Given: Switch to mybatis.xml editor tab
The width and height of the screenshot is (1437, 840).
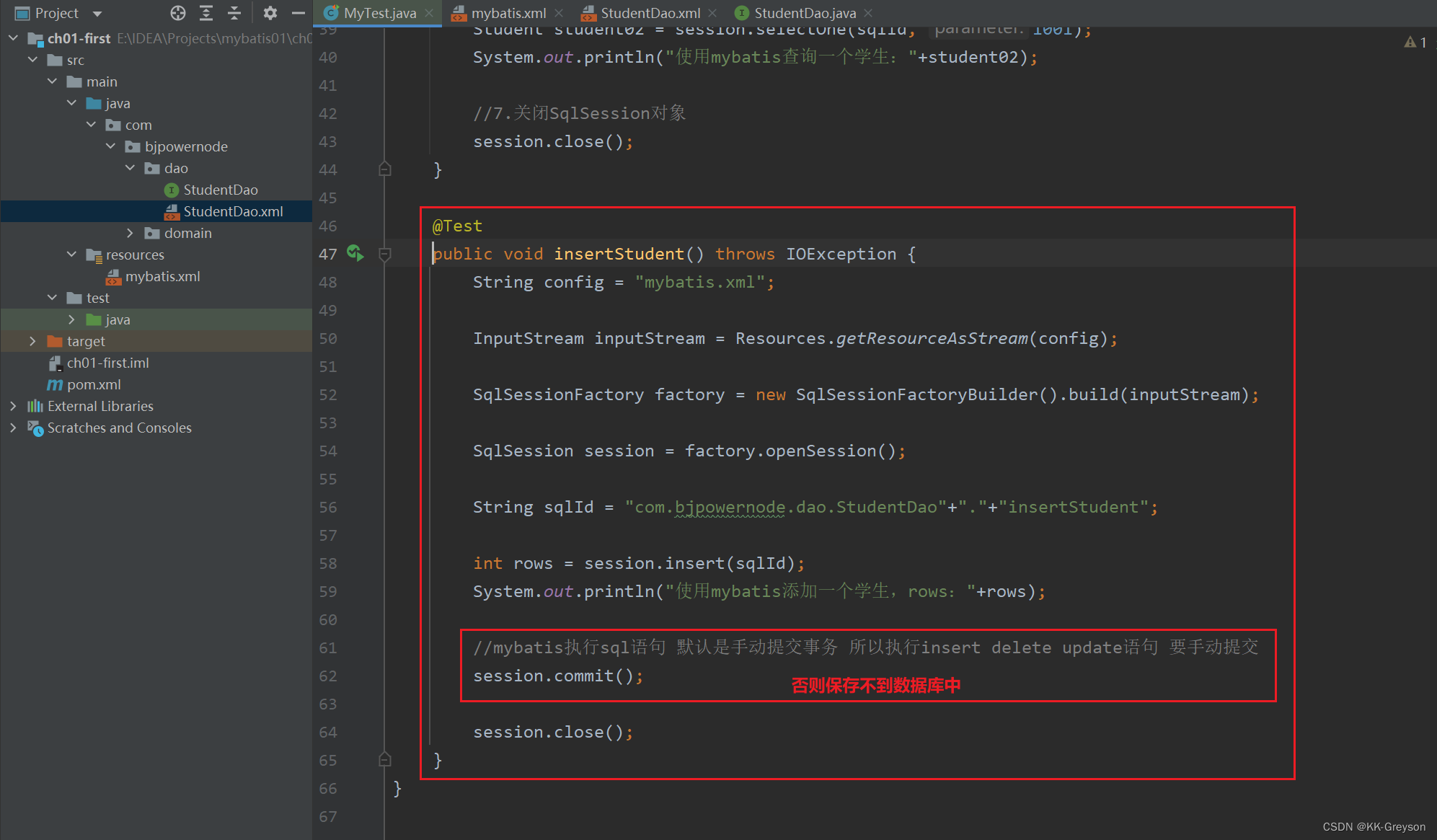Looking at the screenshot, I should [508, 13].
